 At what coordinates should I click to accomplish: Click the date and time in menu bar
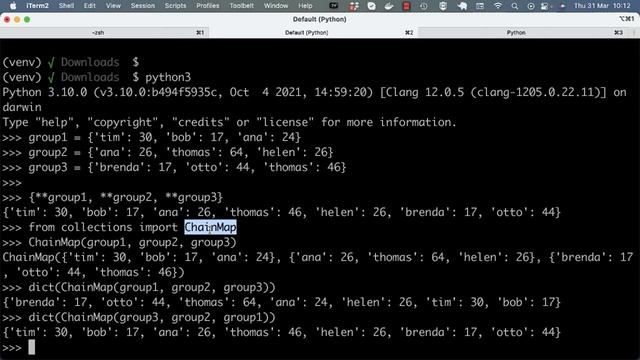point(602,6)
